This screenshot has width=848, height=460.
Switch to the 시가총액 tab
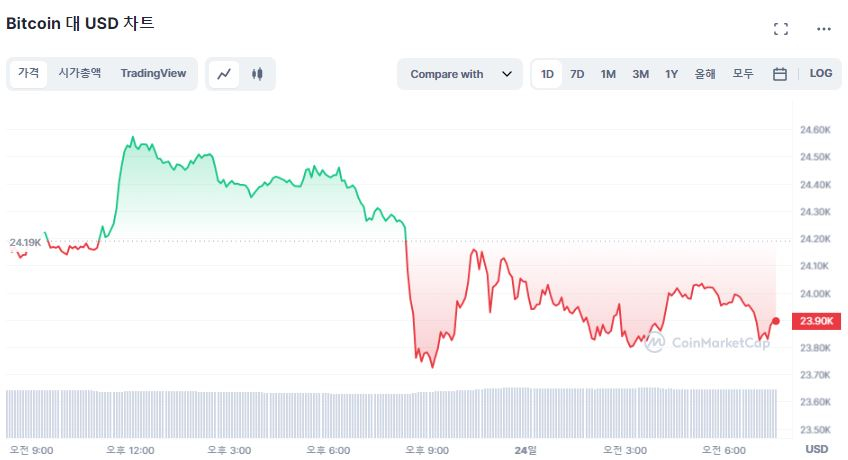(x=80, y=73)
